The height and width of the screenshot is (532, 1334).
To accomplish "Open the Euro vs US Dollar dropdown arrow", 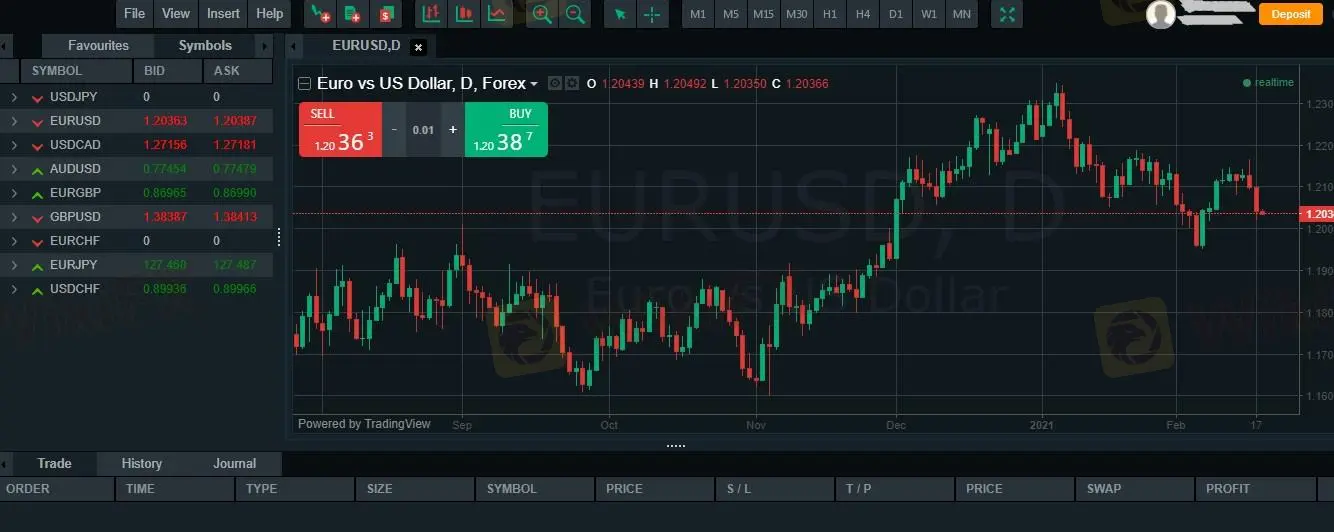I will (x=534, y=85).
